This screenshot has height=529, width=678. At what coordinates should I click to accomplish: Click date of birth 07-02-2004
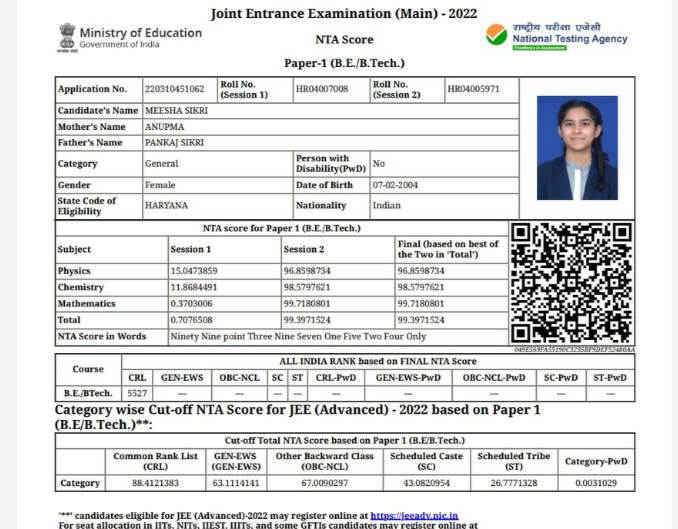[395, 185]
